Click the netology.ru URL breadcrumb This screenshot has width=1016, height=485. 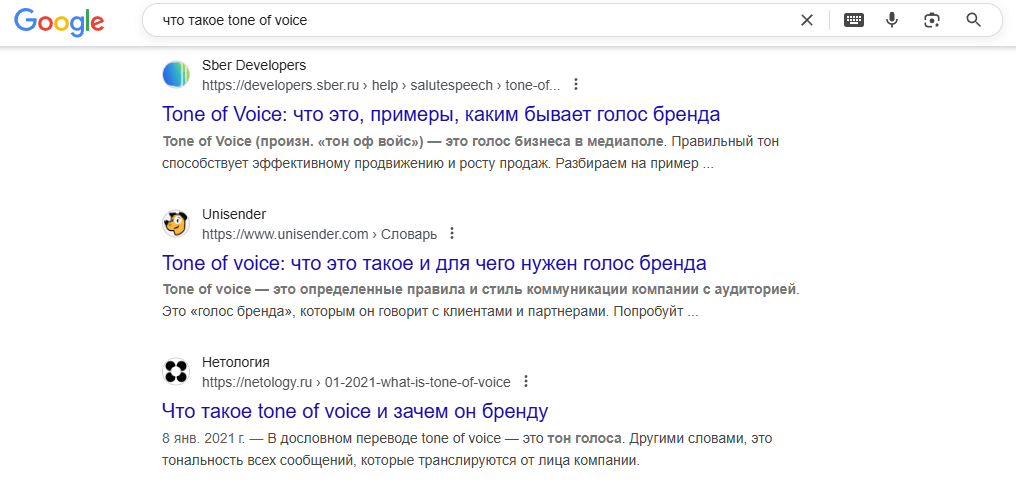pos(356,382)
